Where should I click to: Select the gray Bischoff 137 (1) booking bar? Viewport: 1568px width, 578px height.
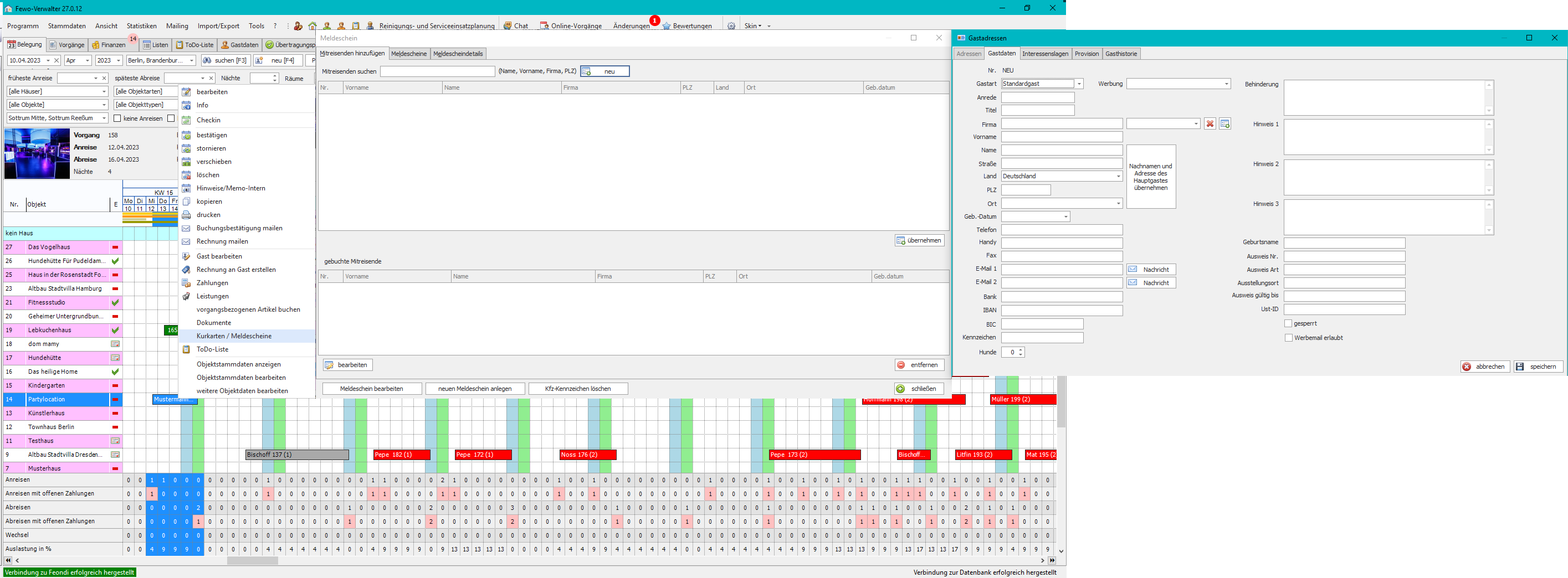click(x=297, y=455)
